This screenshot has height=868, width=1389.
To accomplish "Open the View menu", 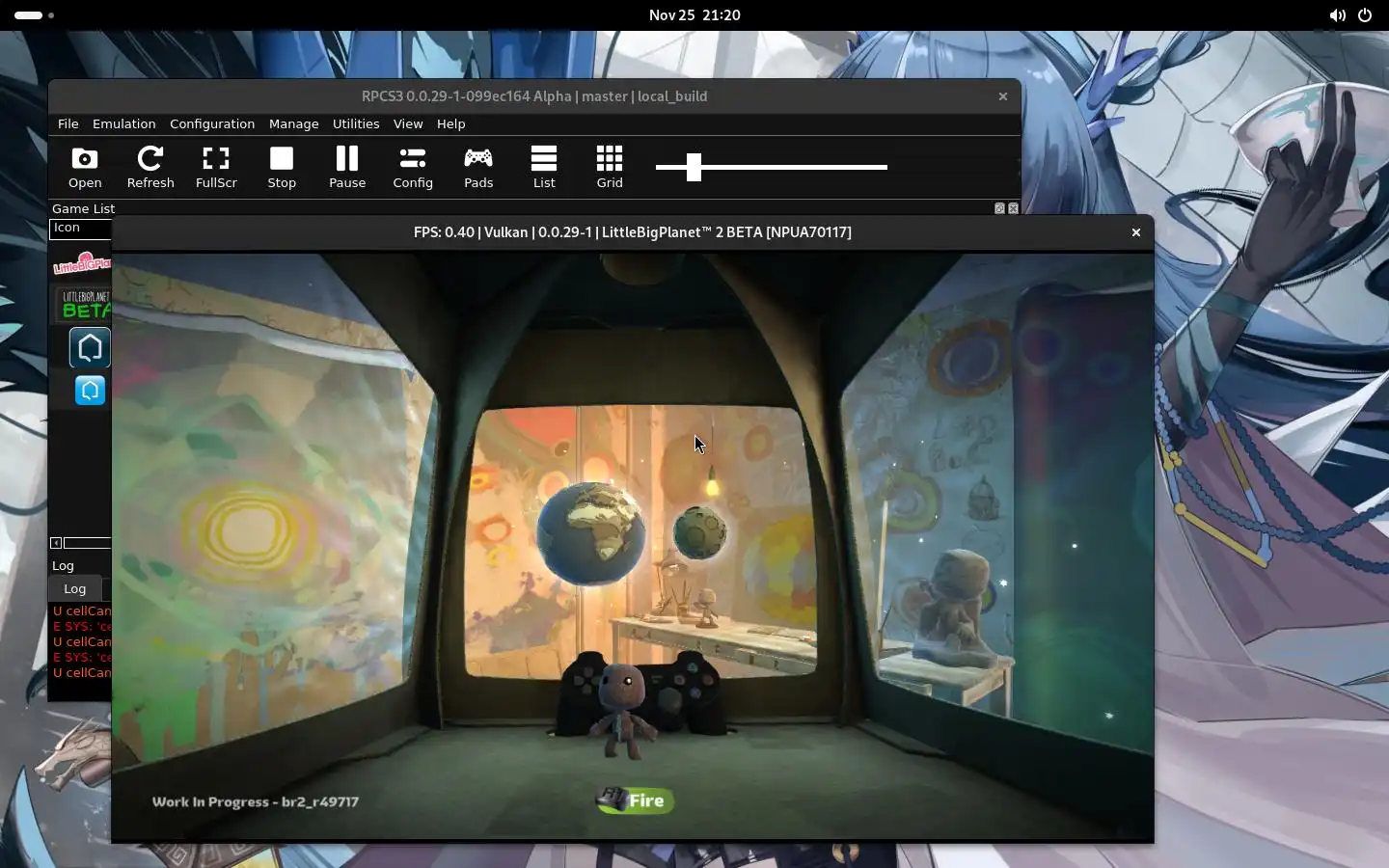I will 408,123.
